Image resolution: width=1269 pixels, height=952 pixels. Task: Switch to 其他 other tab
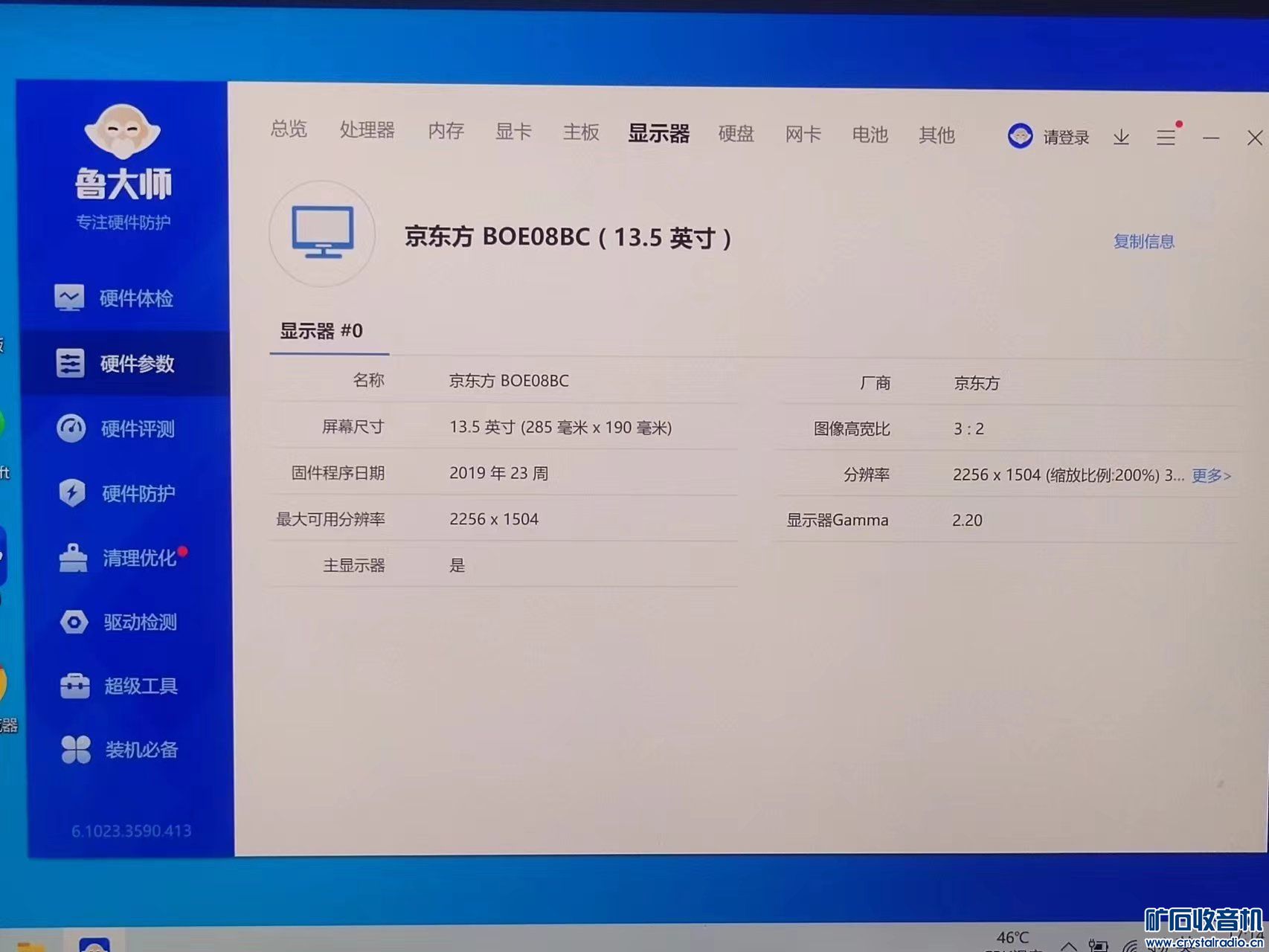coord(937,135)
